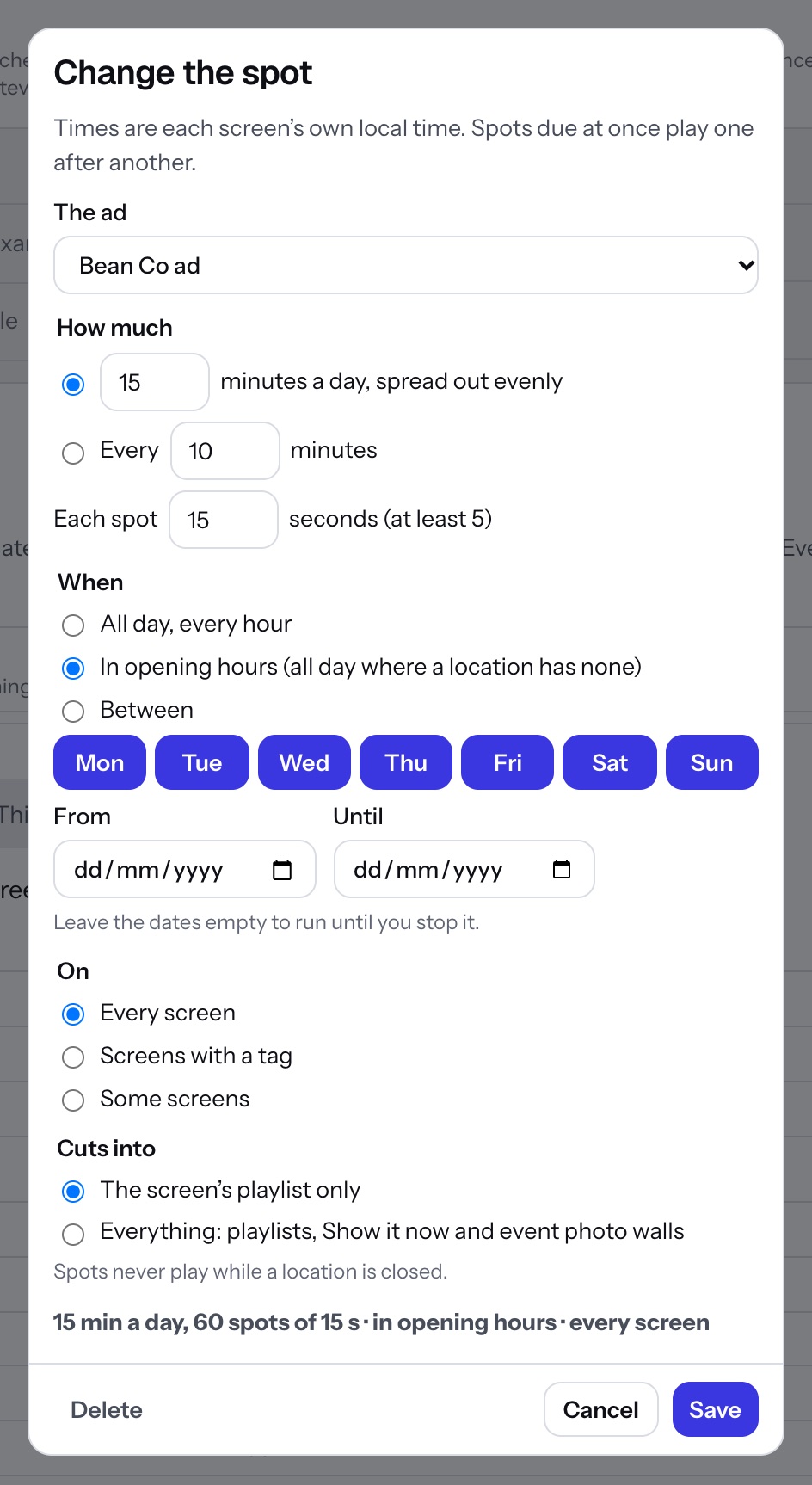Select Some screens option
The height and width of the screenshot is (1485, 812).
(73, 1100)
